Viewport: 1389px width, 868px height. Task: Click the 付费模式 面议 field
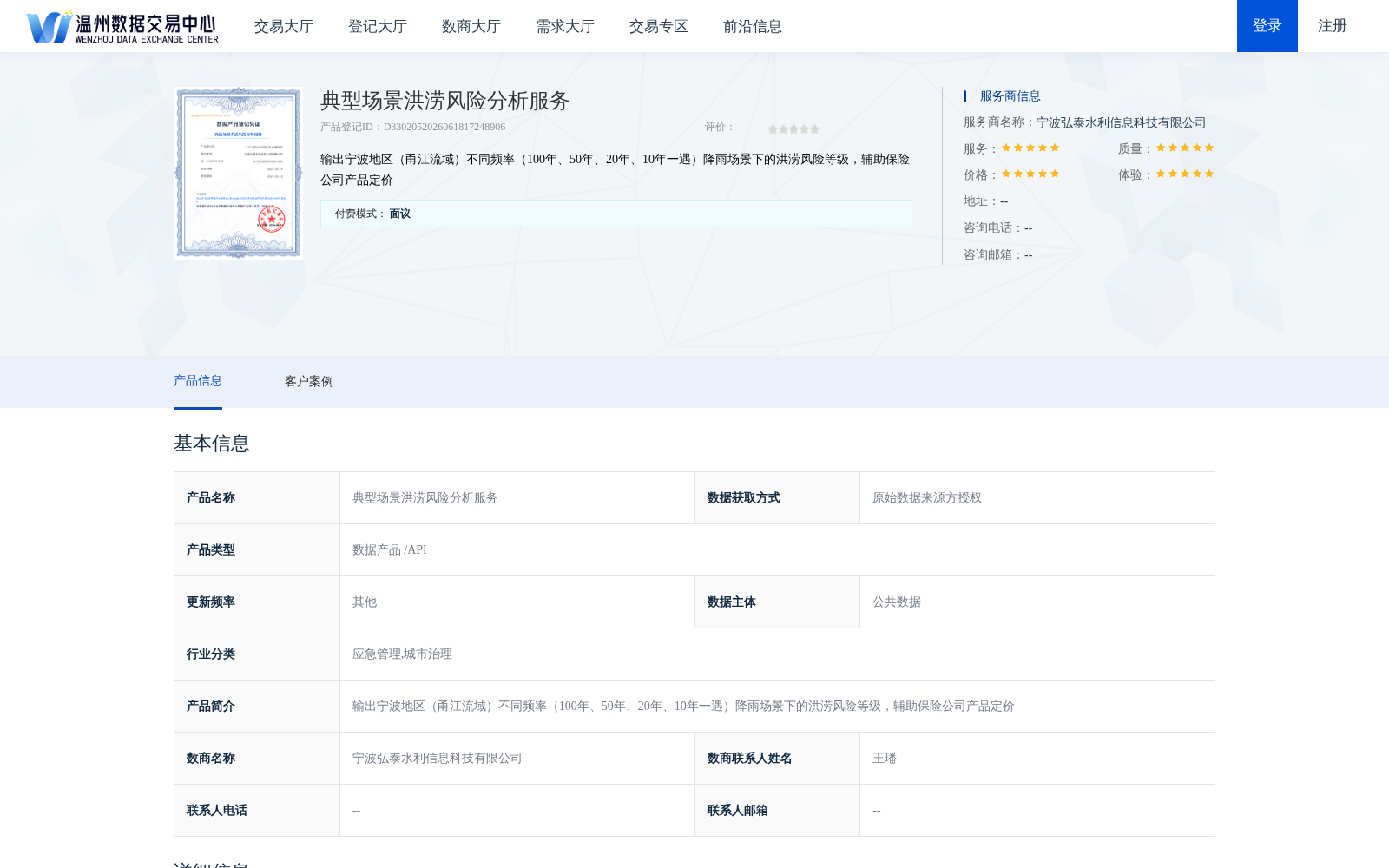tap(616, 214)
